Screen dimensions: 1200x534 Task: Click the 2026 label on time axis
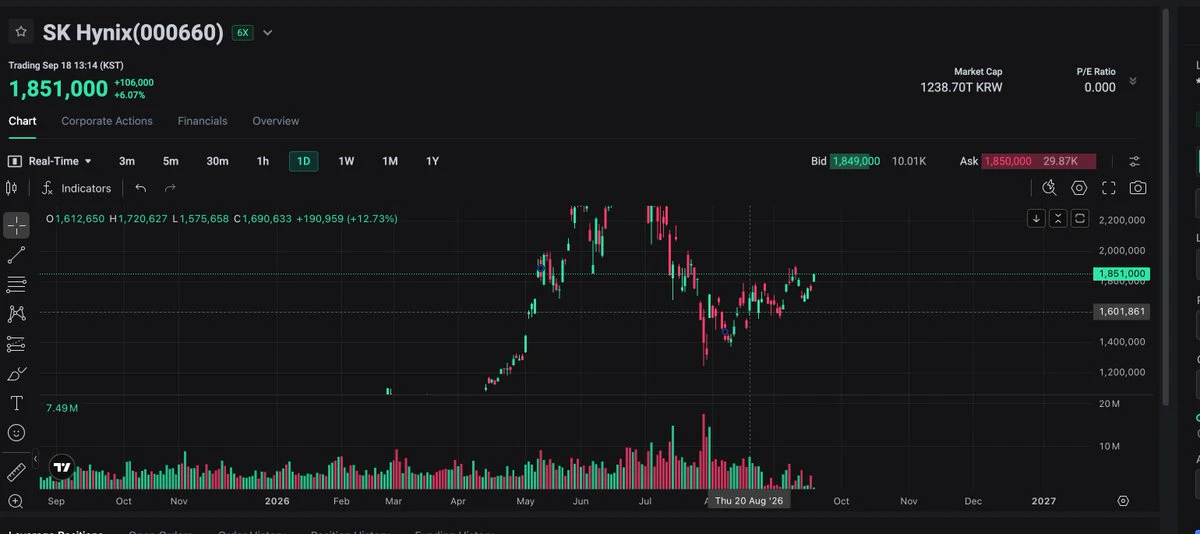click(277, 501)
